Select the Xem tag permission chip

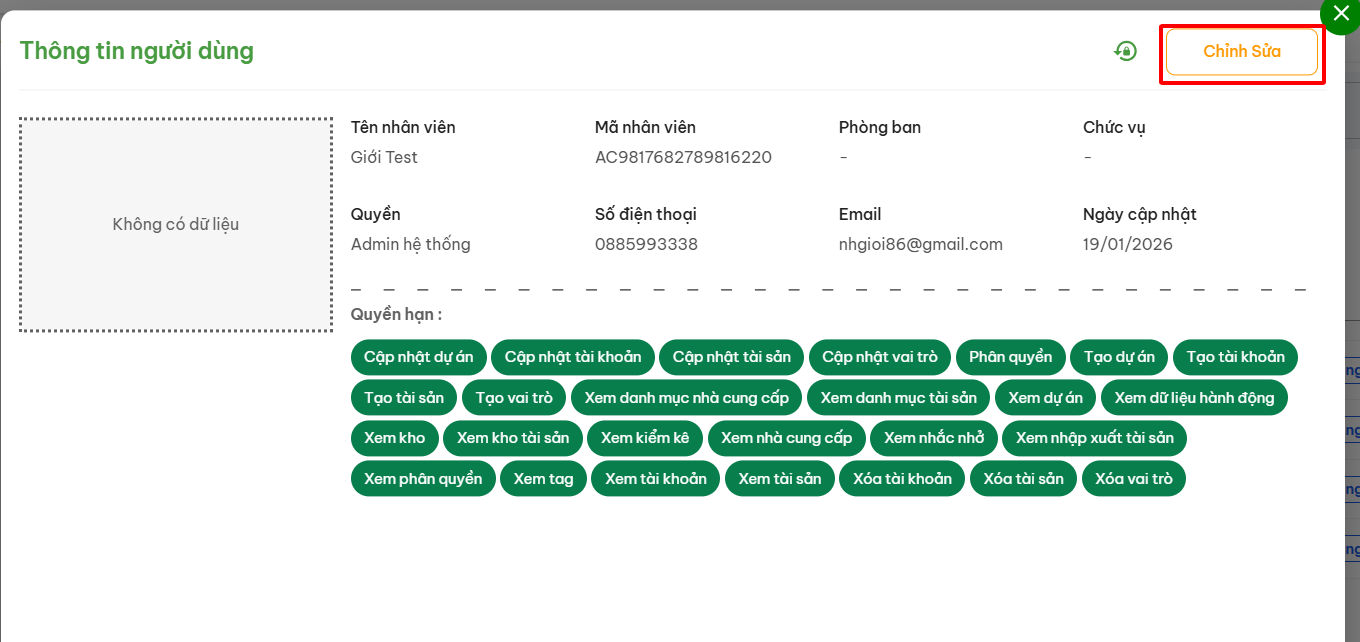click(543, 479)
